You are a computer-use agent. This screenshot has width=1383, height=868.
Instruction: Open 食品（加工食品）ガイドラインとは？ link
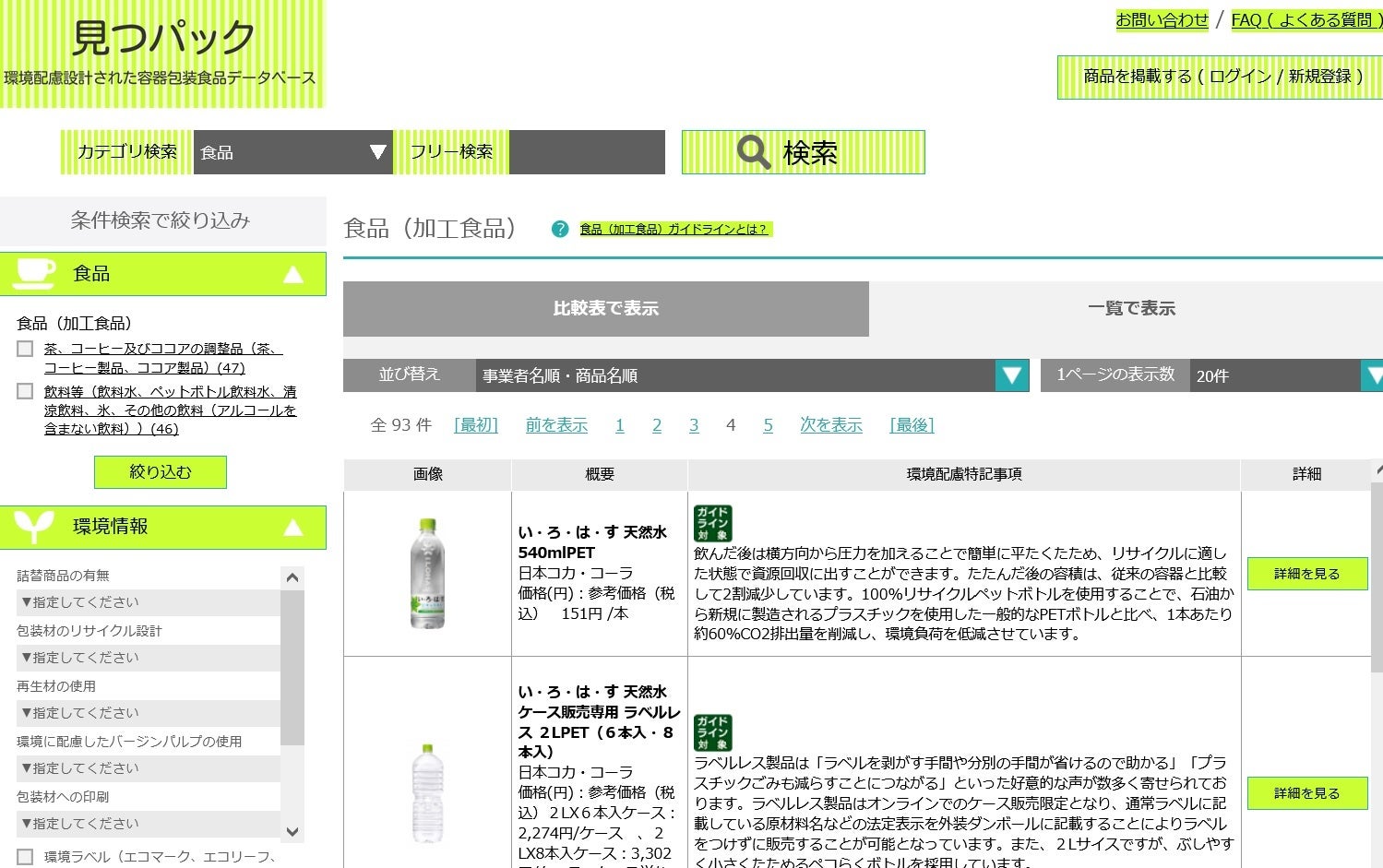click(675, 230)
